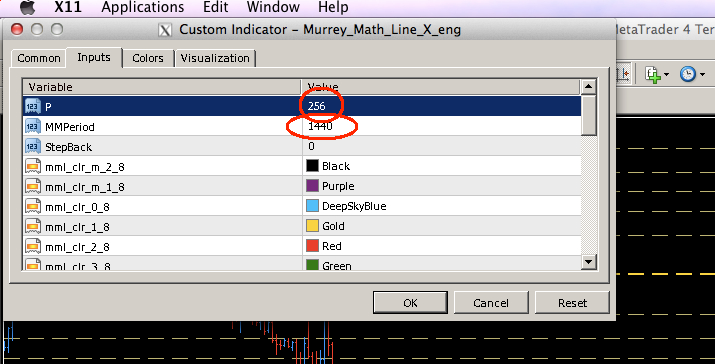This screenshot has width=715, height=364.
Task: Select the mml_clr_2_8 variable name
Action: coord(77,248)
